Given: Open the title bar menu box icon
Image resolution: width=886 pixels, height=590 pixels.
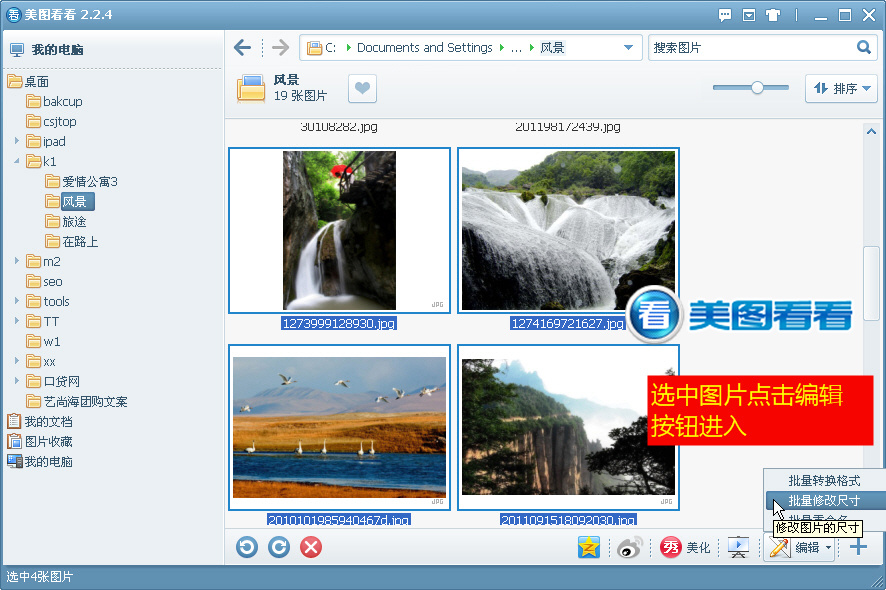Looking at the screenshot, I should pyautogui.click(x=749, y=15).
